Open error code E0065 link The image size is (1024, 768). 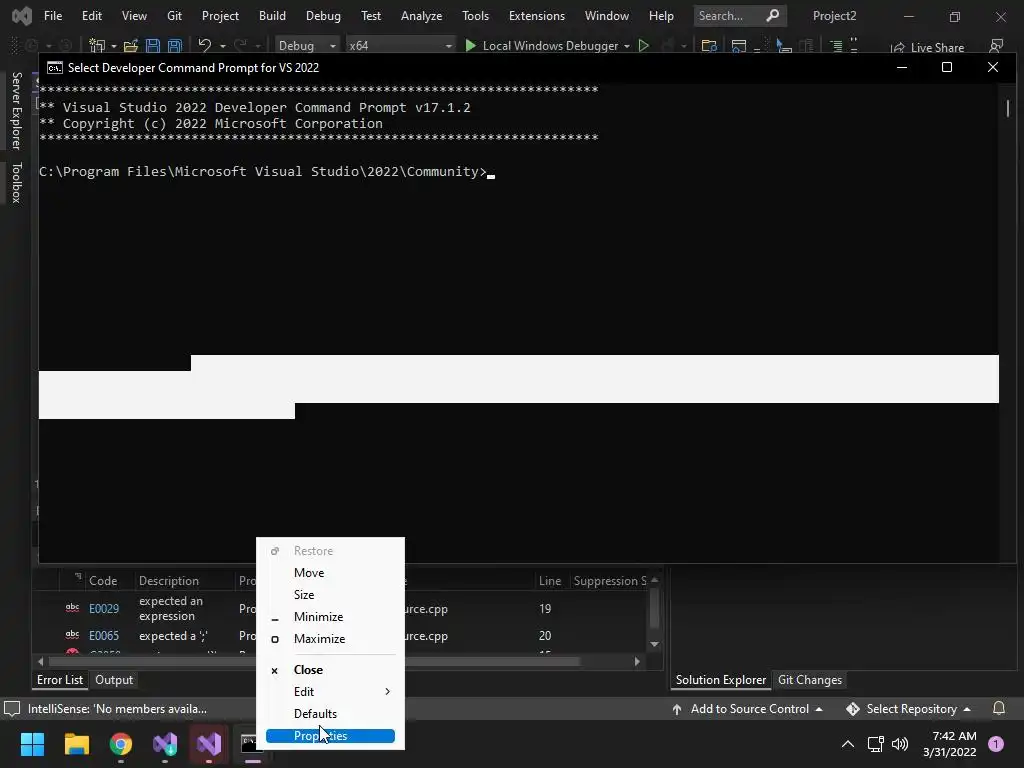pyautogui.click(x=104, y=635)
